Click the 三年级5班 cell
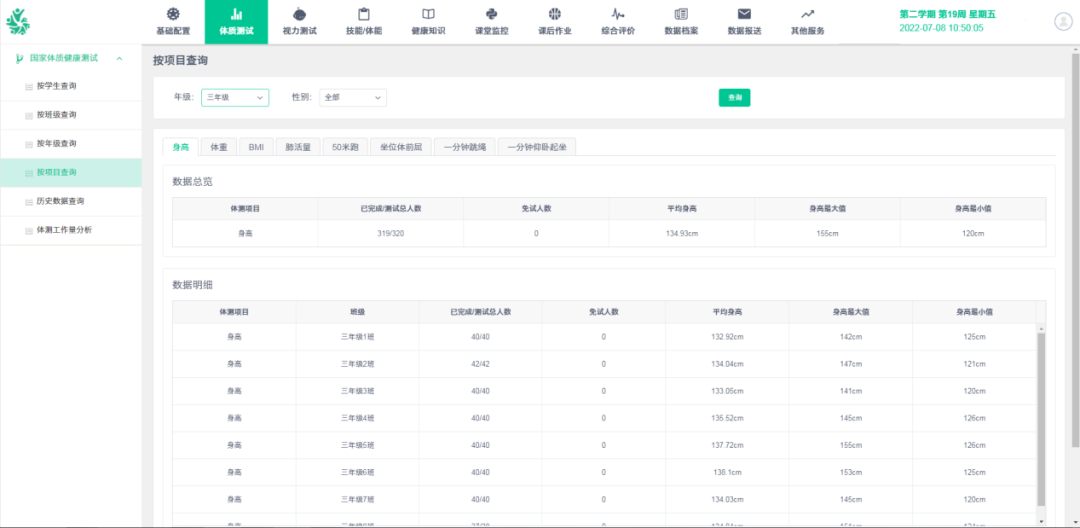Screen dimensions: 1080x528 pyautogui.click(x=357, y=445)
